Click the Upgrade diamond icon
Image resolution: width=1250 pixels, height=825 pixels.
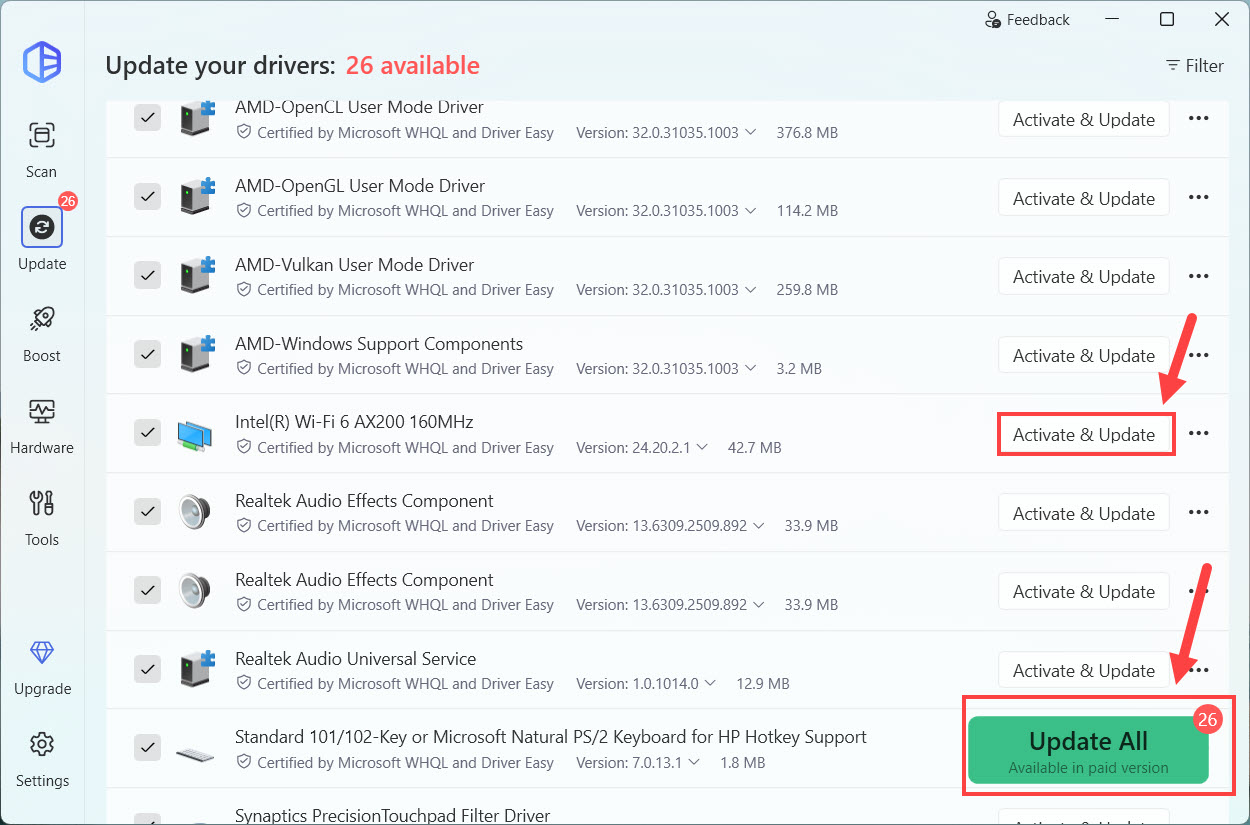42,653
